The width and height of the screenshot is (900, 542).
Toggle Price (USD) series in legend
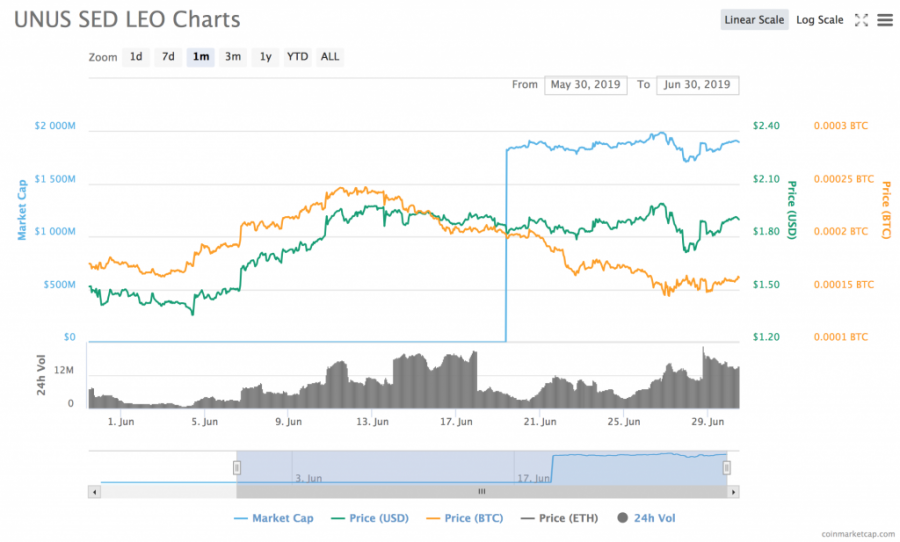pyautogui.click(x=370, y=518)
